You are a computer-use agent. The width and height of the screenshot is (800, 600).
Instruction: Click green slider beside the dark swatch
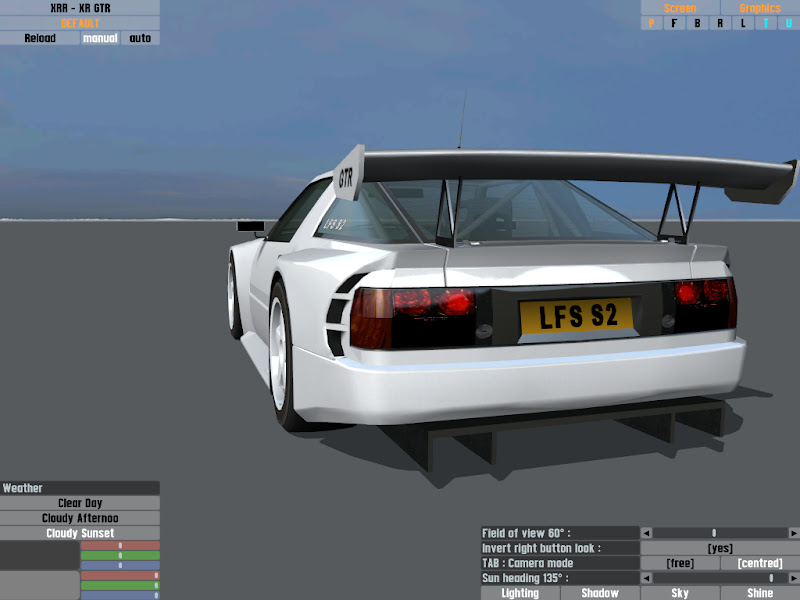120,556
